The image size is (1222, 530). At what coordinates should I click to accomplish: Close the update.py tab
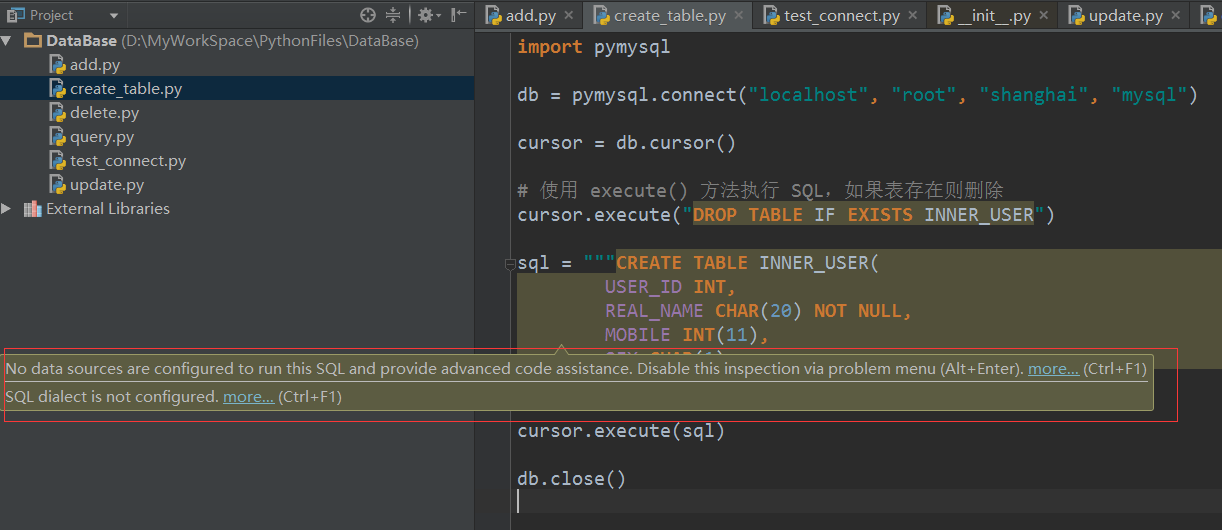[1174, 16]
